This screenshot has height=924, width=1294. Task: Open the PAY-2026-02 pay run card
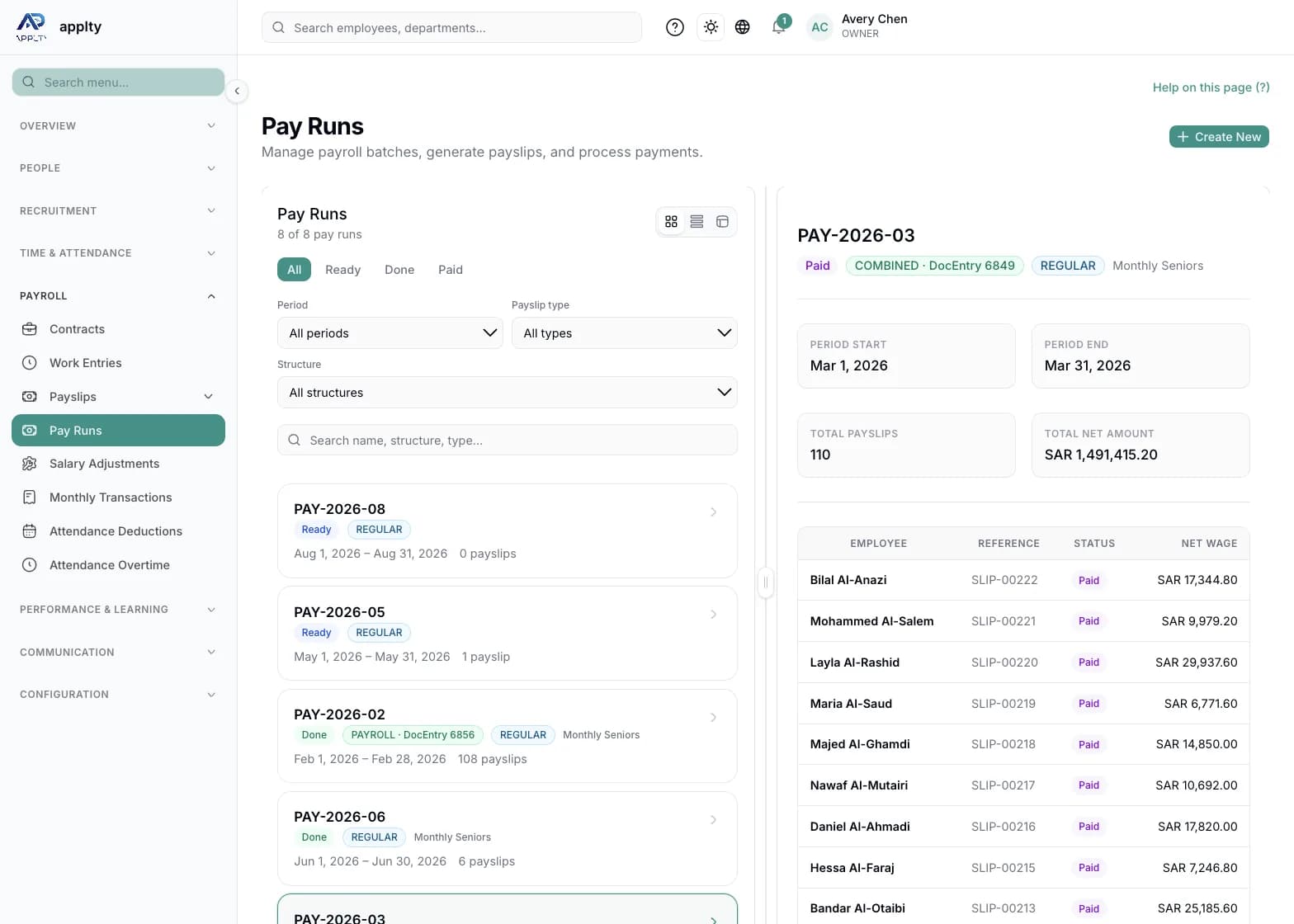click(x=508, y=736)
